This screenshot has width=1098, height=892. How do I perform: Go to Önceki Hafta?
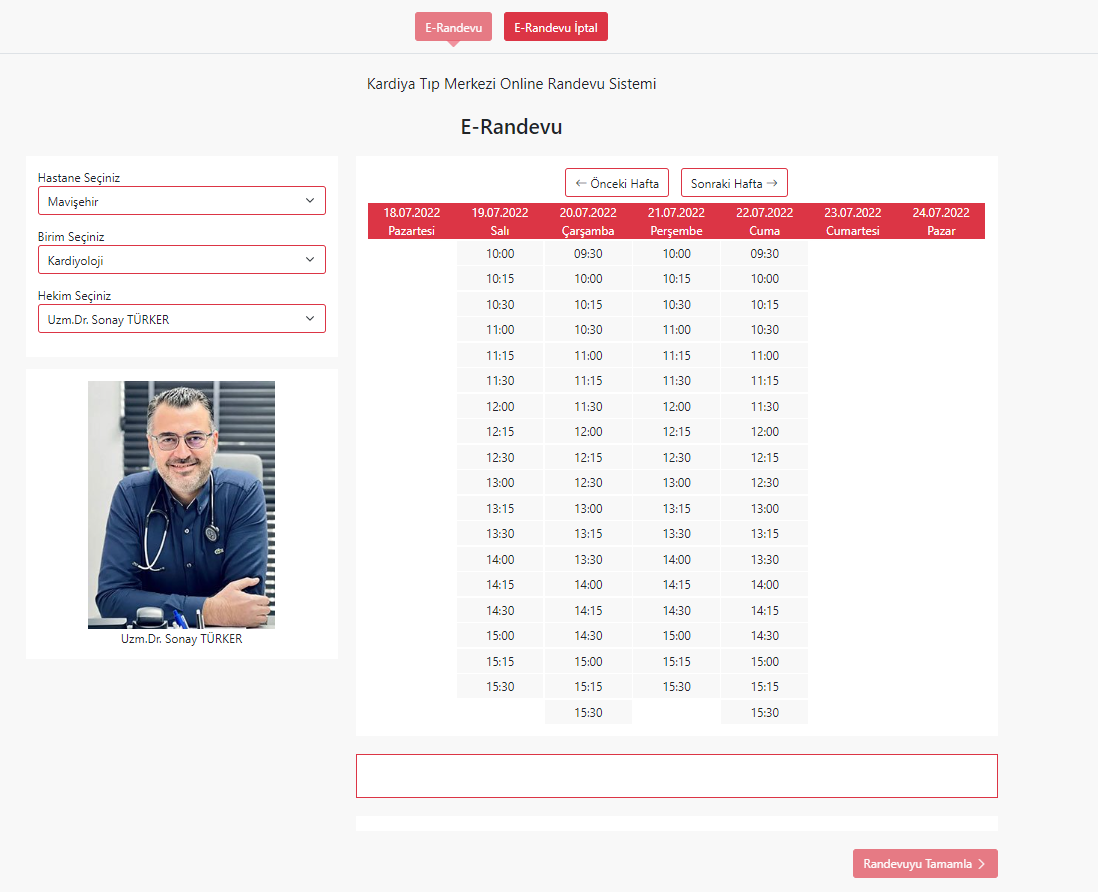(x=616, y=183)
